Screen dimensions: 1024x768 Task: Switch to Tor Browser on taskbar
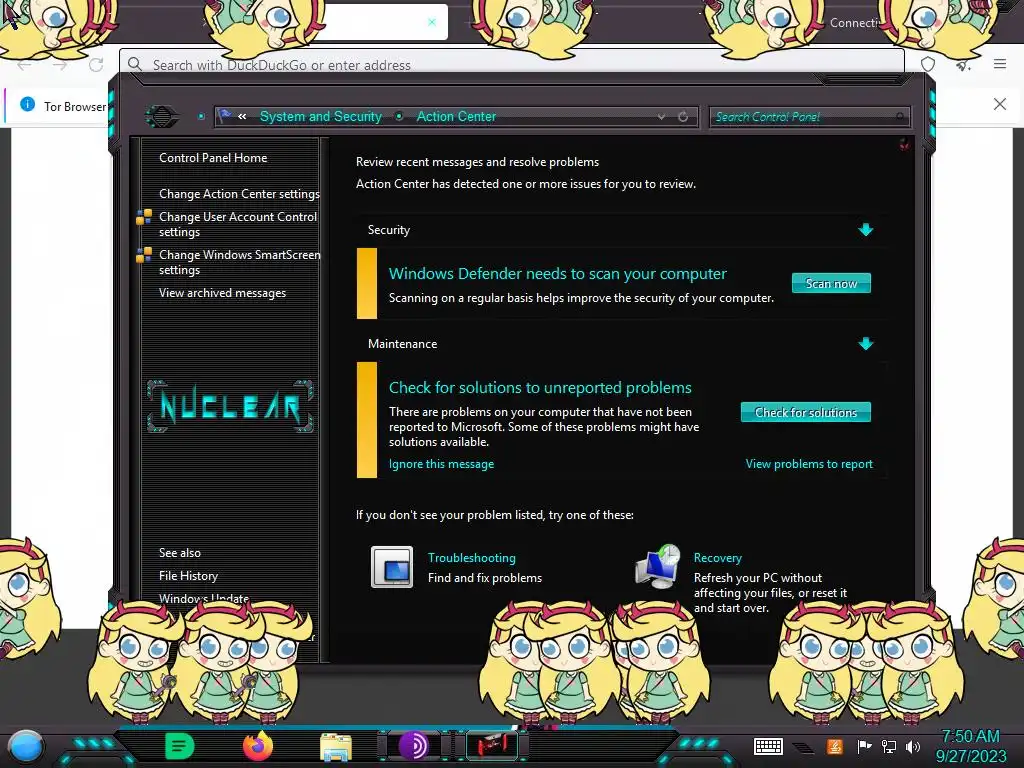(x=413, y=746)
